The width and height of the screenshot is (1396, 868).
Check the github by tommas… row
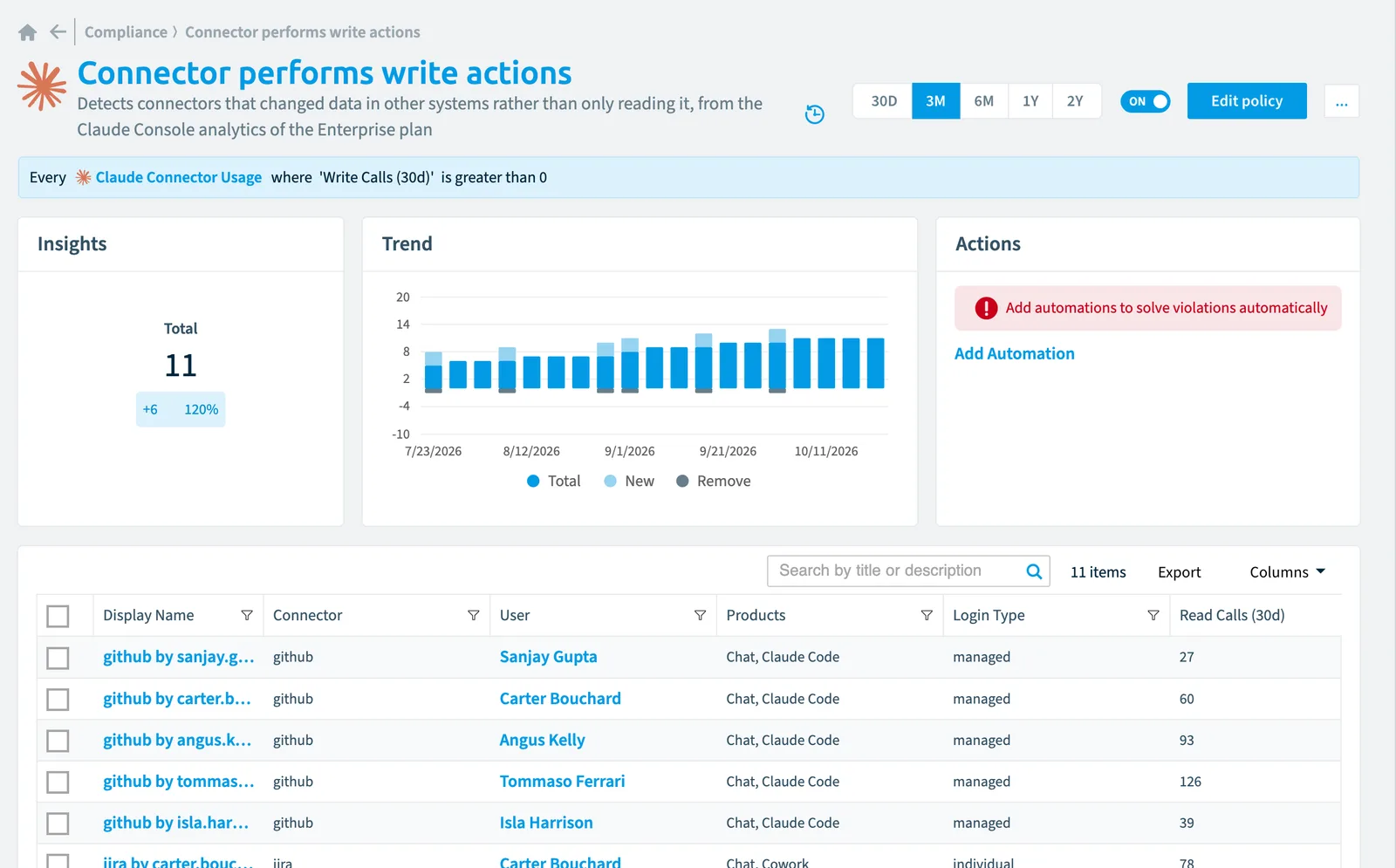[58, 782]
